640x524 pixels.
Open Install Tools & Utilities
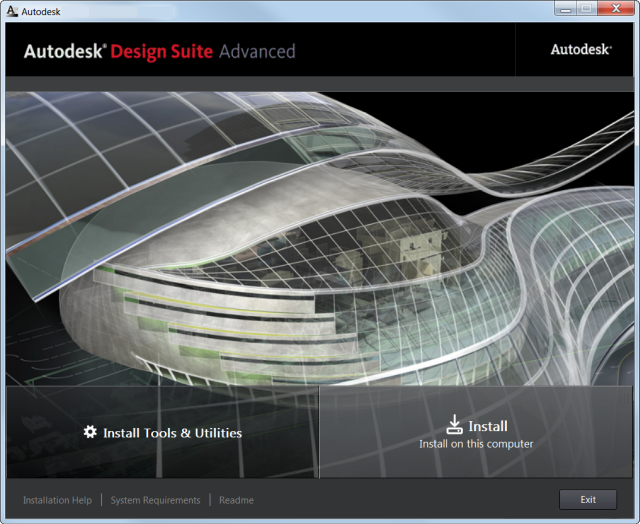pos(162,432)
